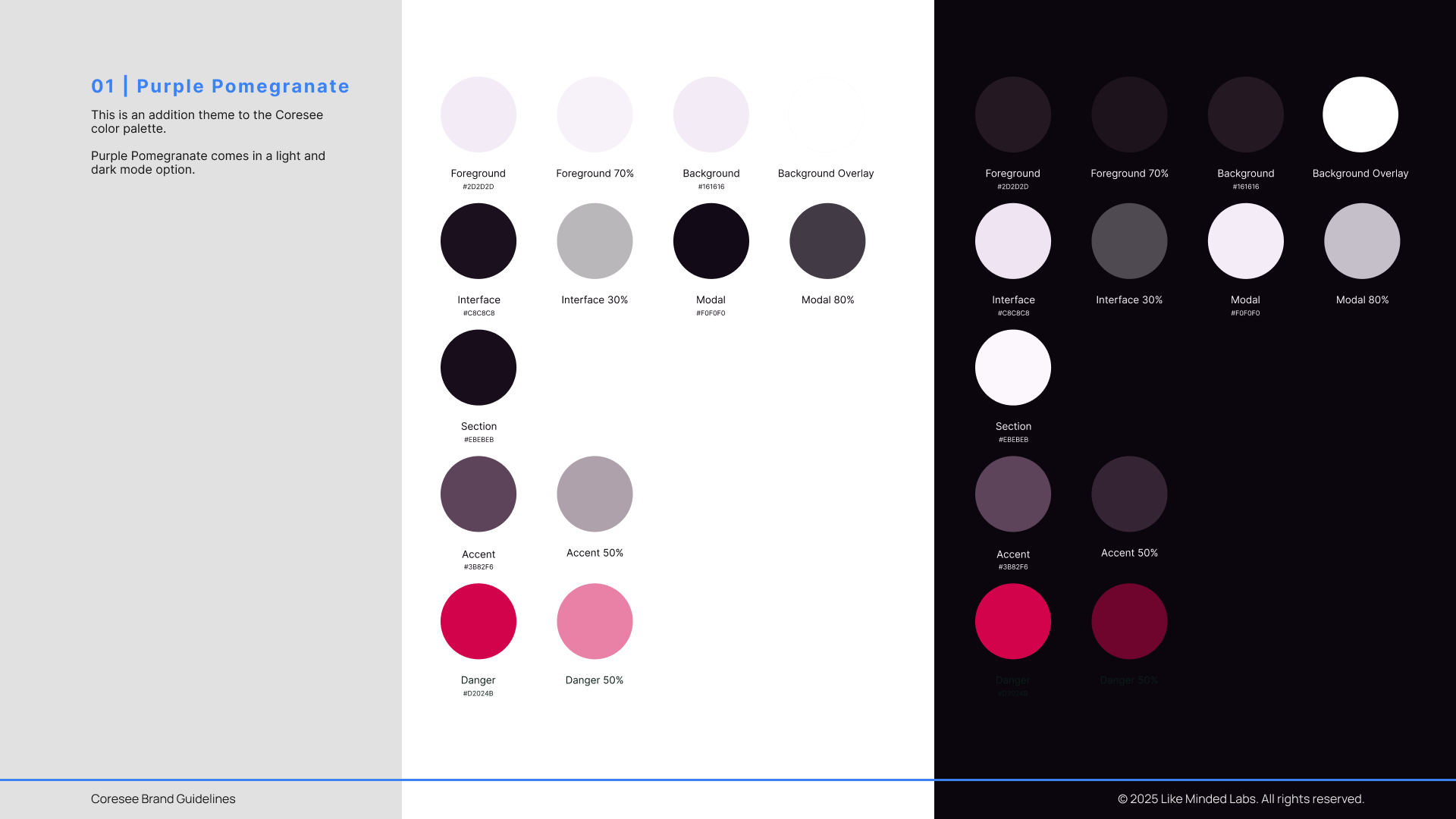This screenshot has width=1456, height=819.
Task: Click the #D2024B hex label under light Danger
Action: point(478,693)
